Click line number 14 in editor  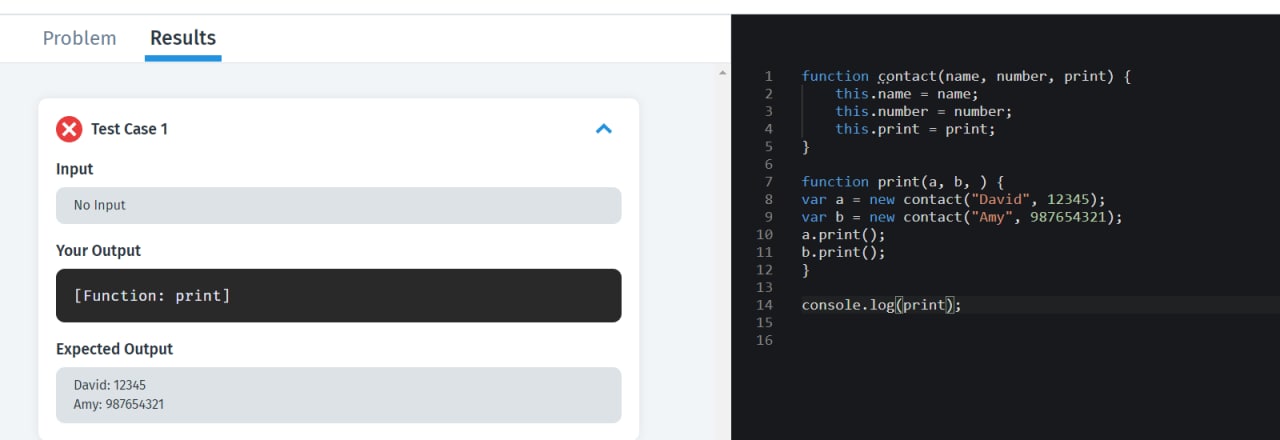[x=765, y=304]
